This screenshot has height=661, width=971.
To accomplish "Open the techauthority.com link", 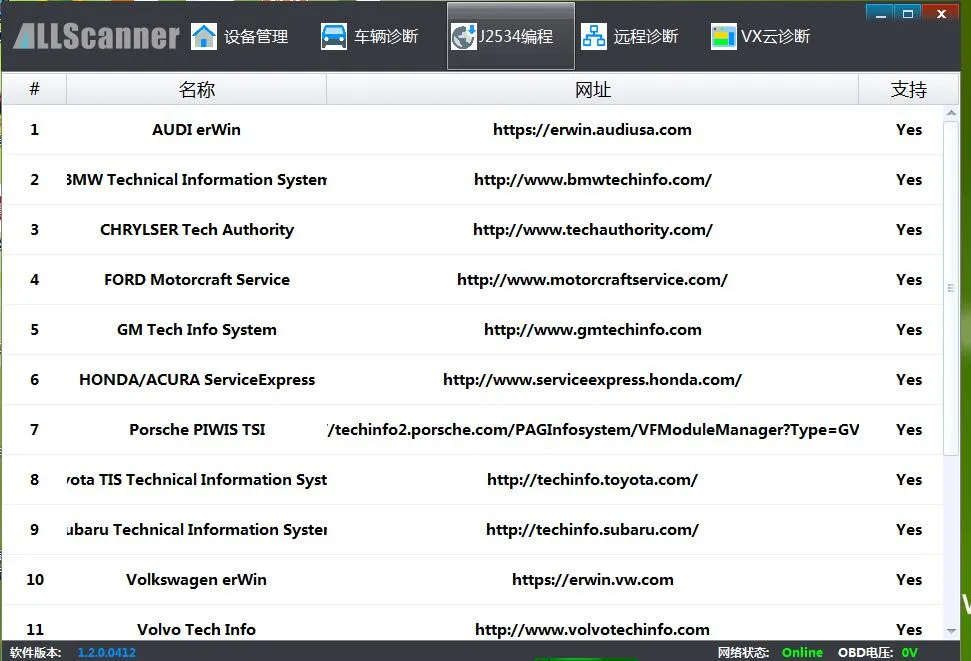I will coord(593,230).
